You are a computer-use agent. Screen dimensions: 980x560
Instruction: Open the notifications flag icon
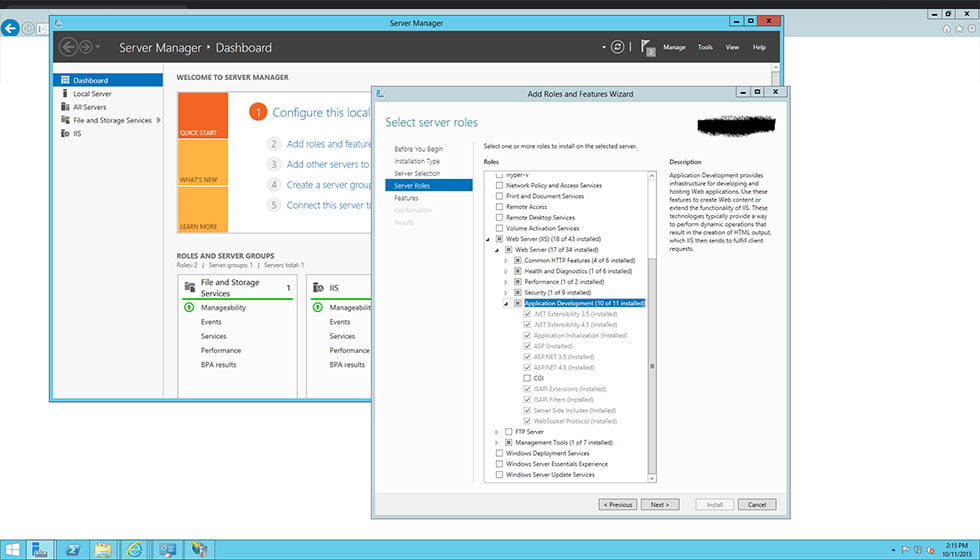648,48
